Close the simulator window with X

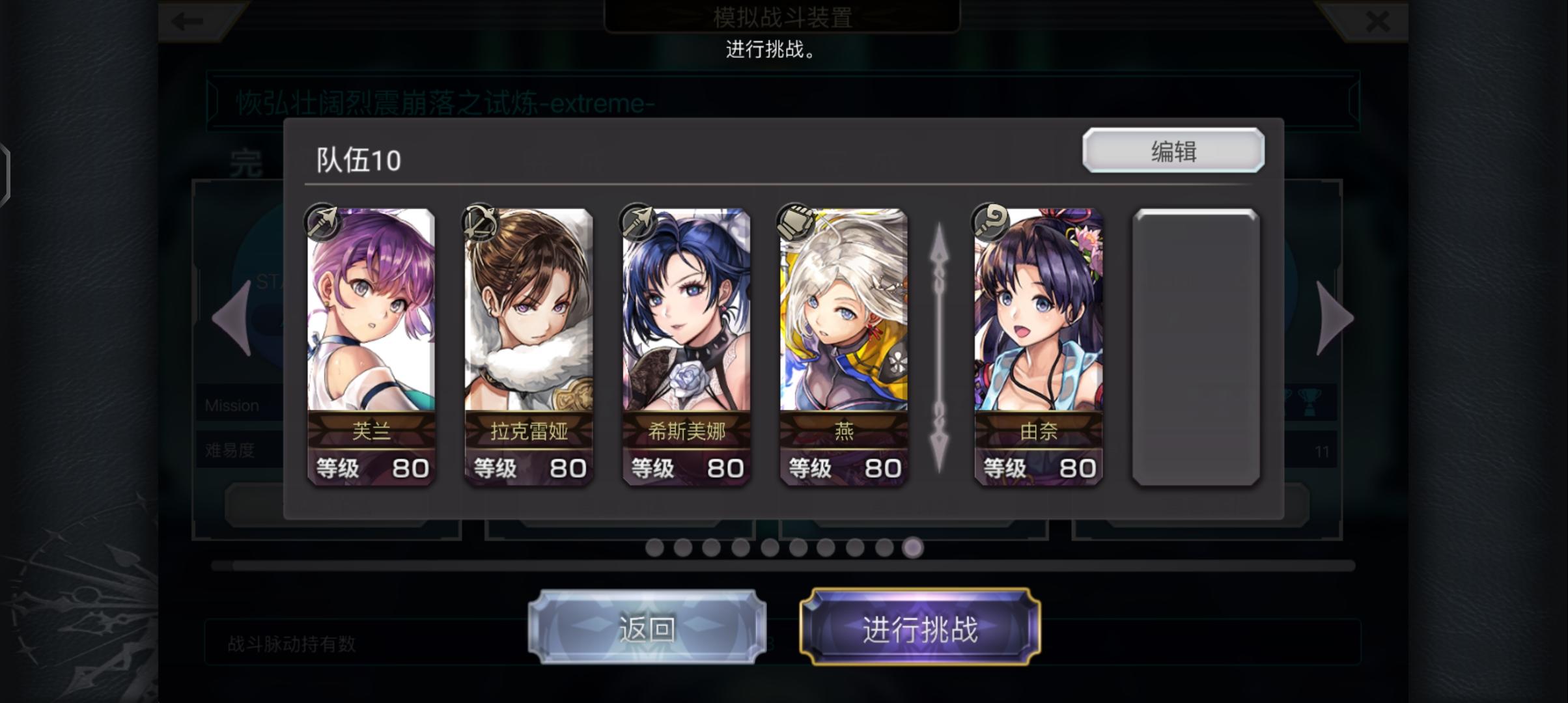coord(1378,21)
